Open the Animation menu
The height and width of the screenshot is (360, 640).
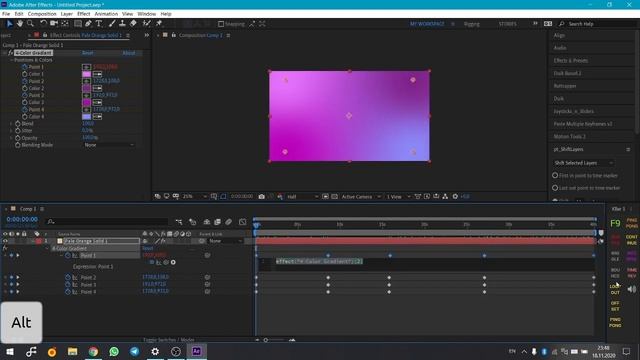(106, 13)
